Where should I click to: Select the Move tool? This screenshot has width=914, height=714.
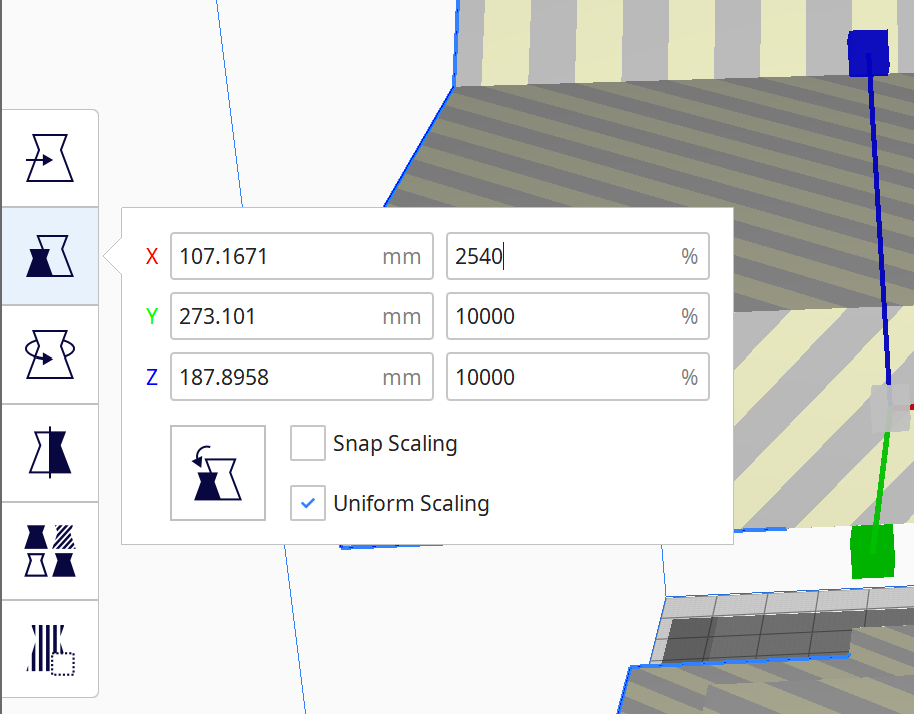[x=50, y=159]
